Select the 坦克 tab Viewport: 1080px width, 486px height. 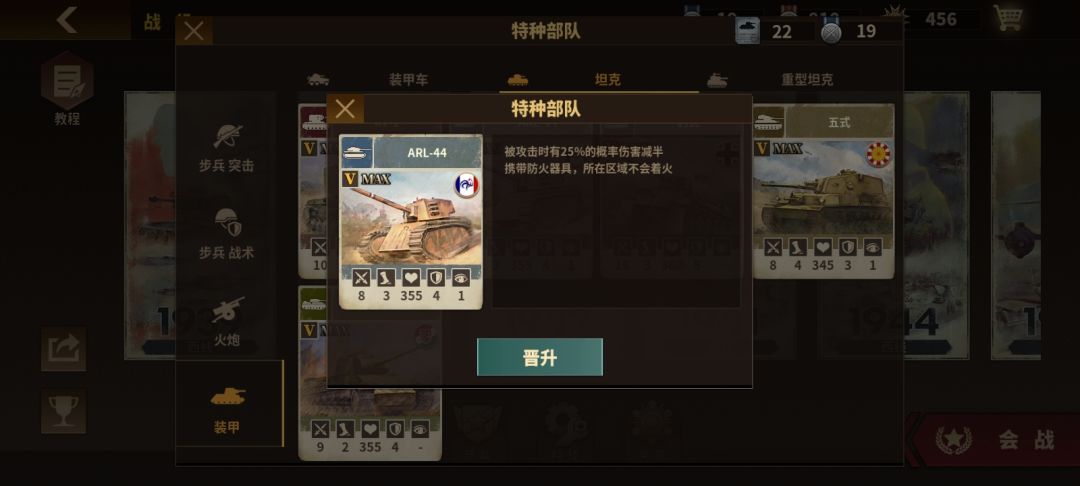tap(607, 80)
